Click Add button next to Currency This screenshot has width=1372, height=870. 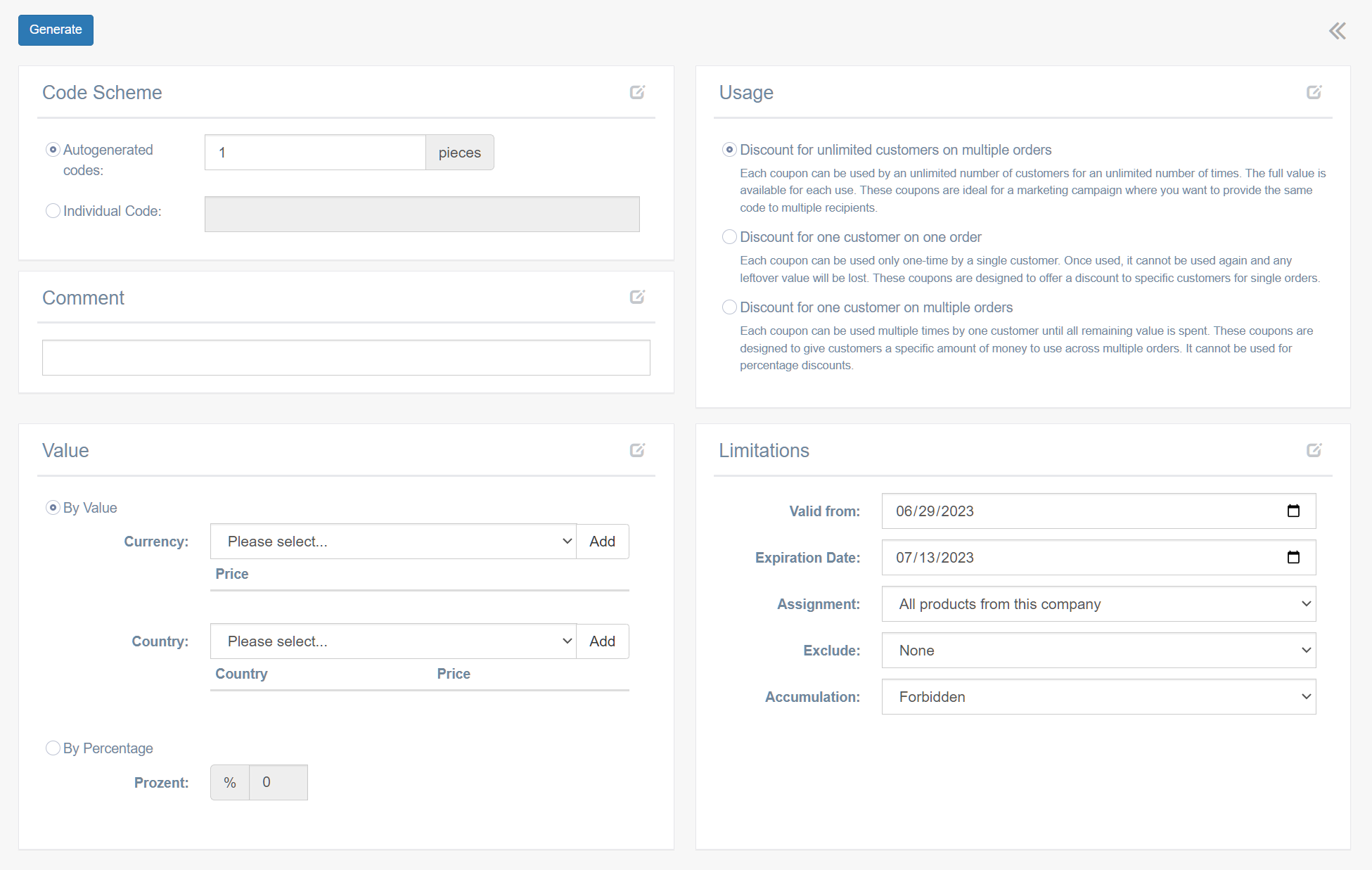(602, 542)
